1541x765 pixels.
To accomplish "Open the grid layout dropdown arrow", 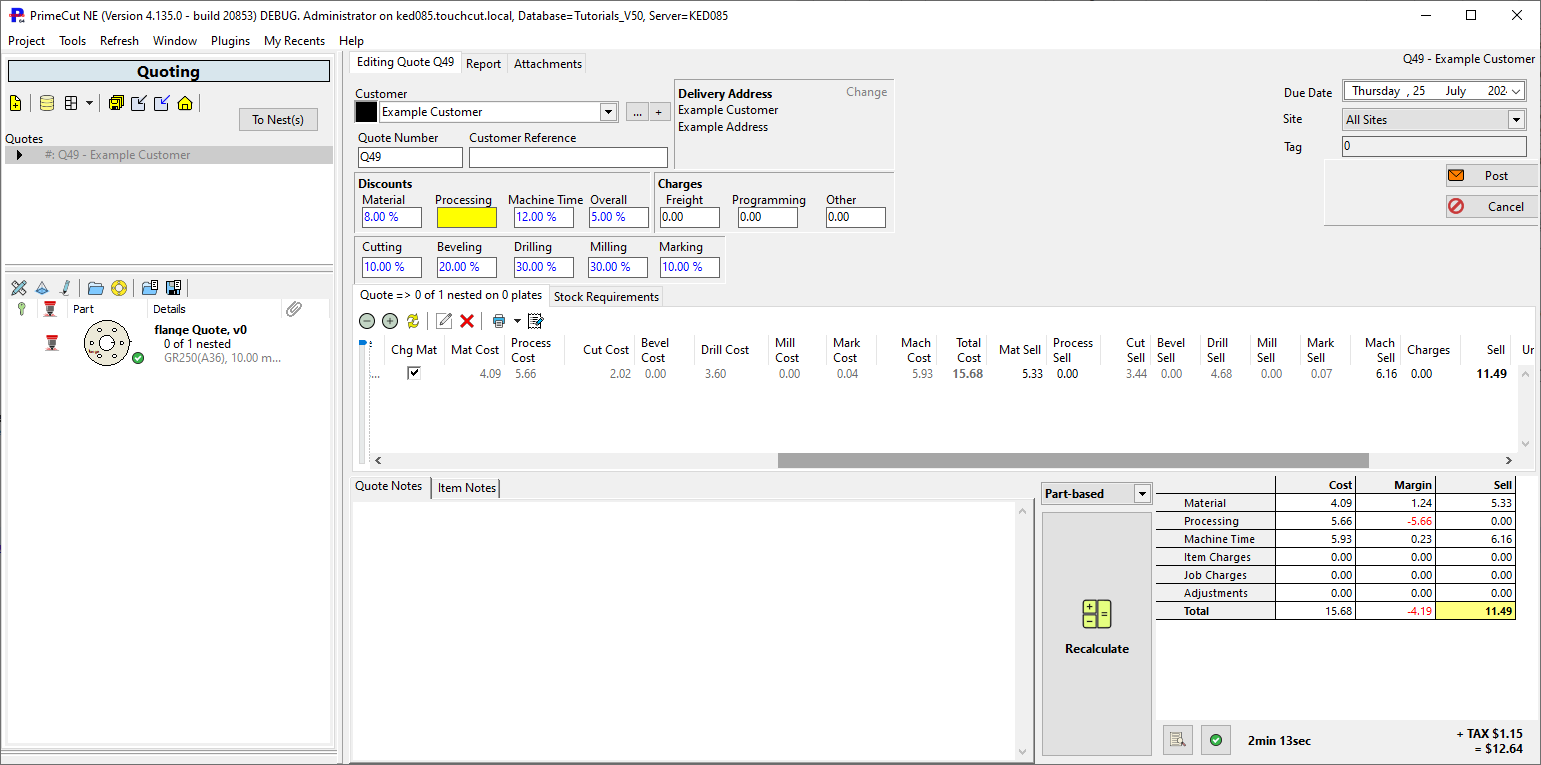I will [x=89, y=103].
